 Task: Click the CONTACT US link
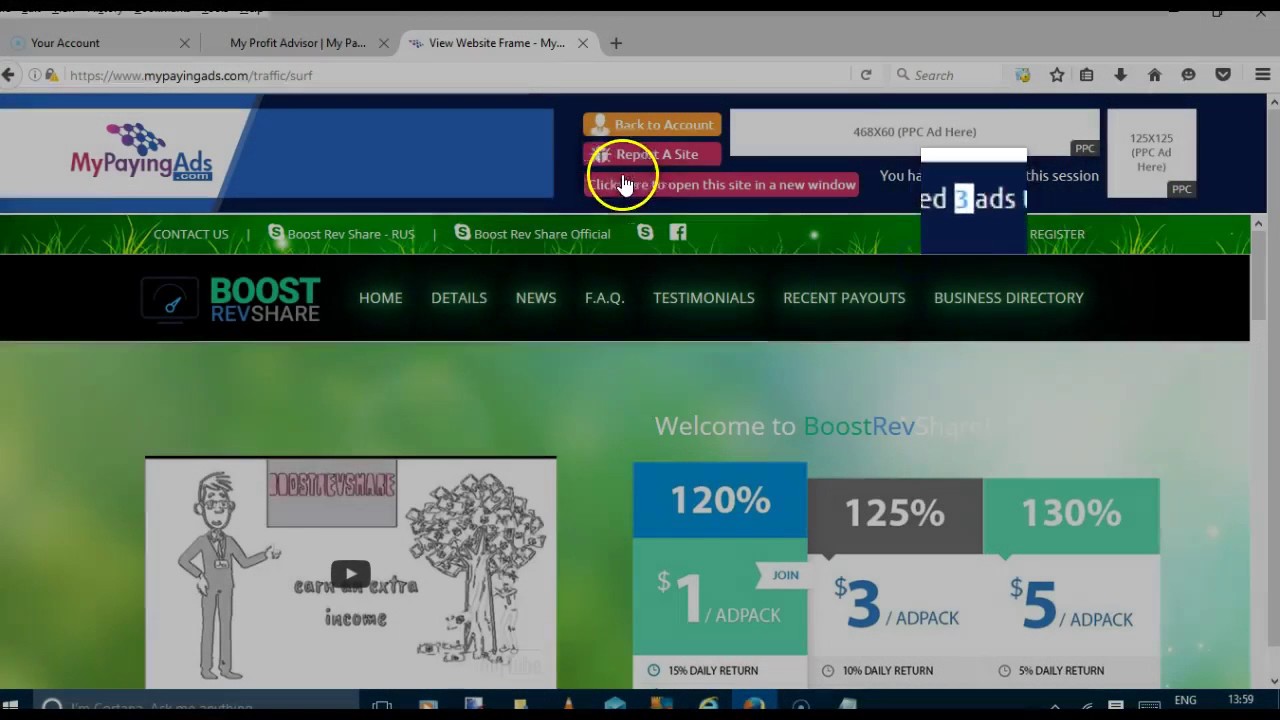(191, 234)
